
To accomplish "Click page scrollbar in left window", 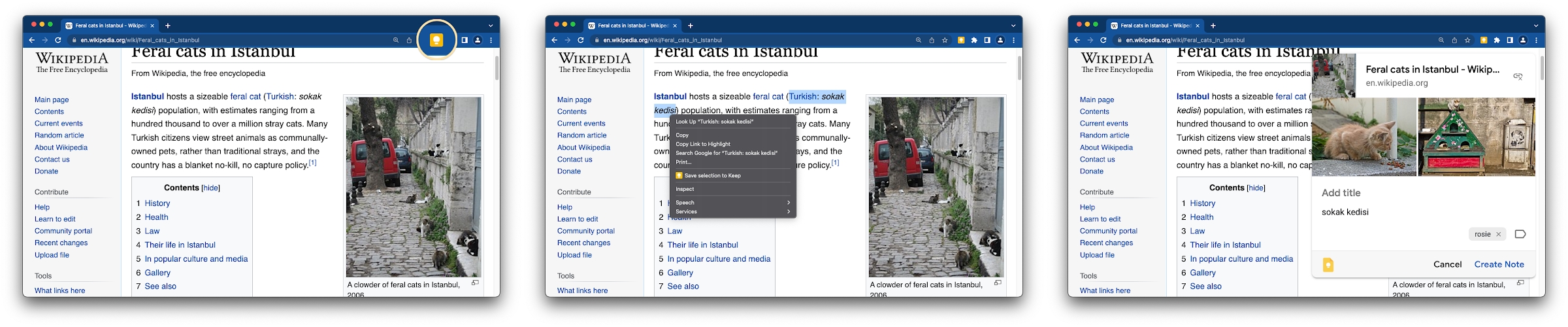I will click(497, 68).
